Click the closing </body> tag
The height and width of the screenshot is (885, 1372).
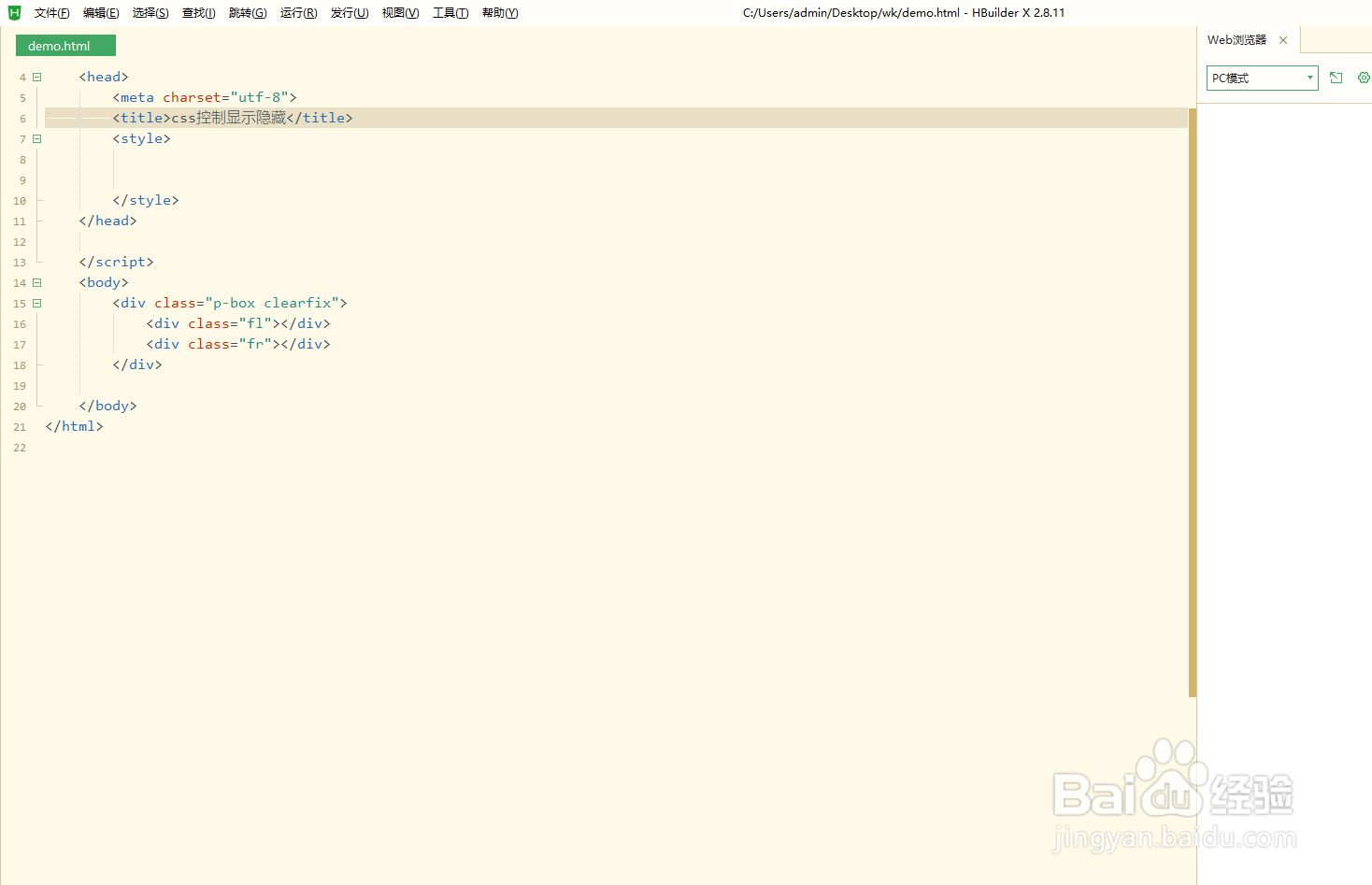coord(107,406)
